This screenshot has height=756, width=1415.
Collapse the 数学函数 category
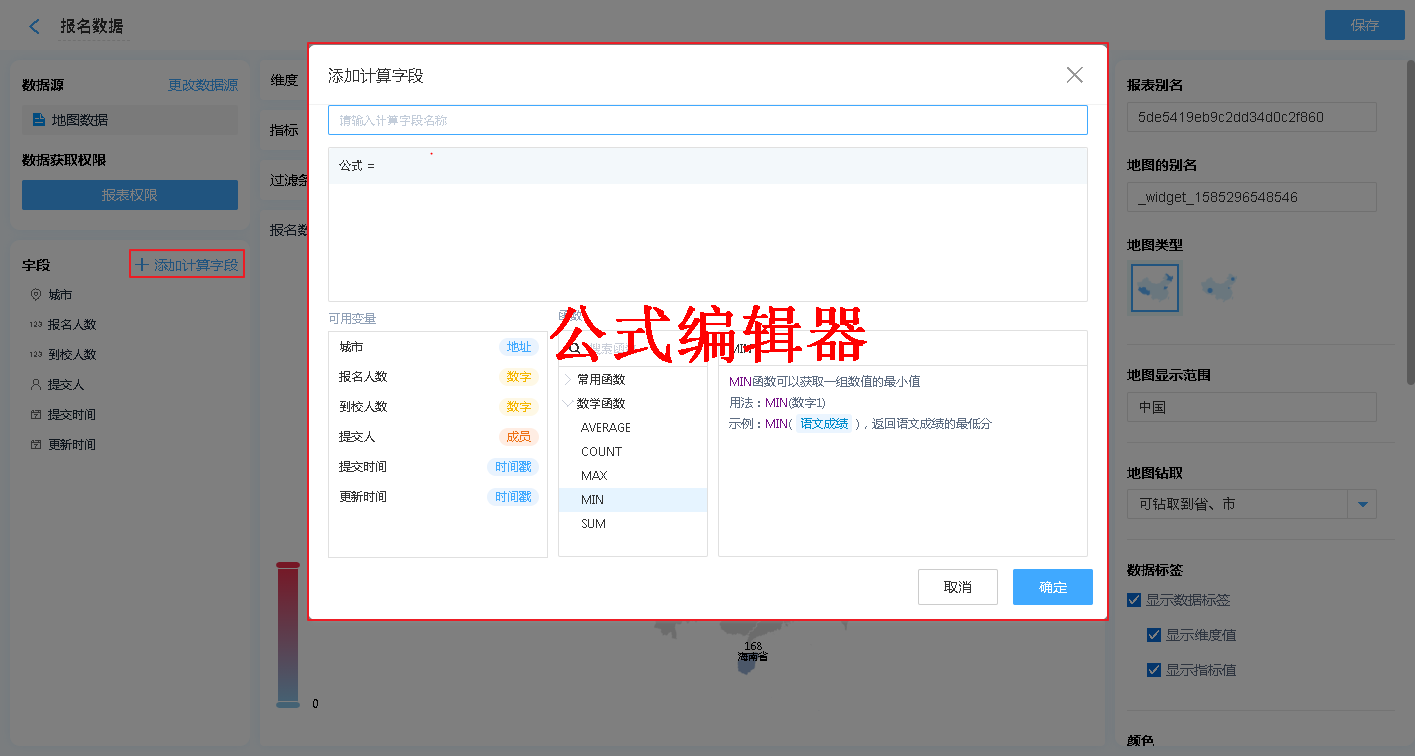tap(568, 404)
